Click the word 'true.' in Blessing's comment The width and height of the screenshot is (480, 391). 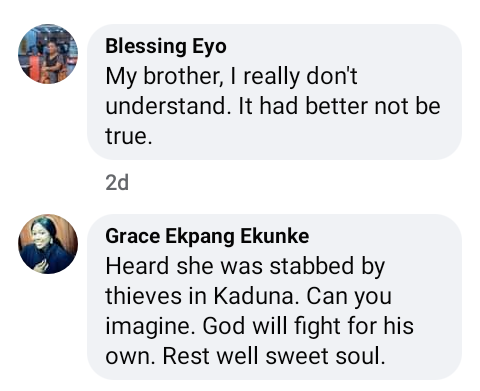click(129, 136)
